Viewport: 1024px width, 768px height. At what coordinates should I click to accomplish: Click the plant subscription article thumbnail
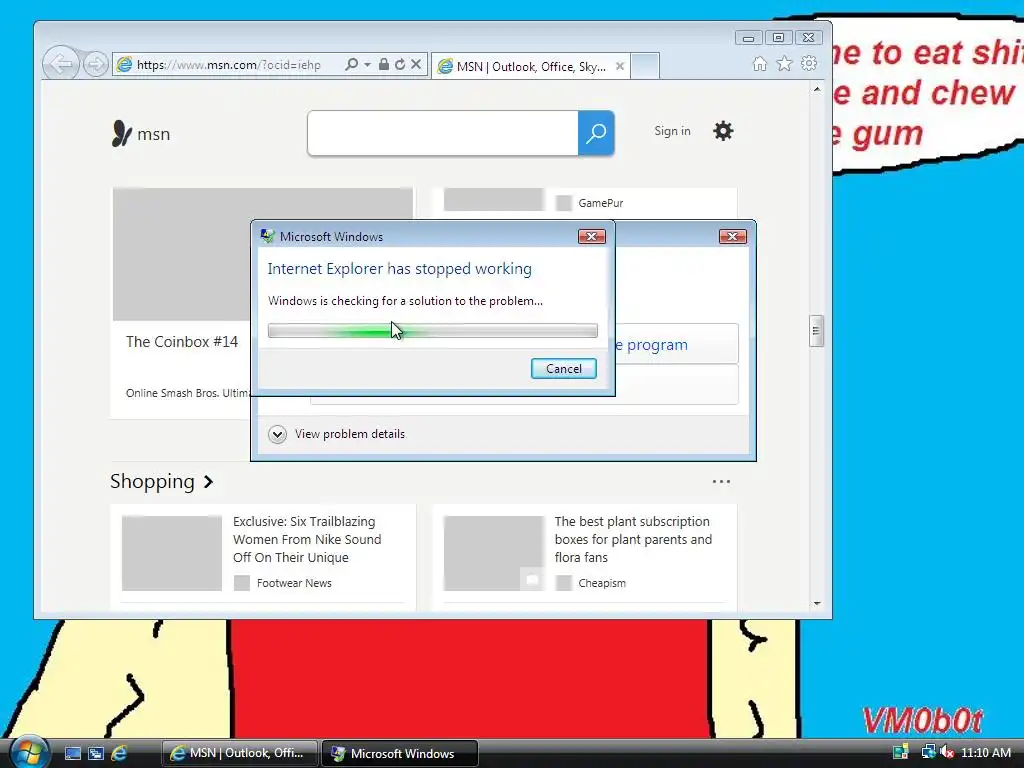coord(494,553)
